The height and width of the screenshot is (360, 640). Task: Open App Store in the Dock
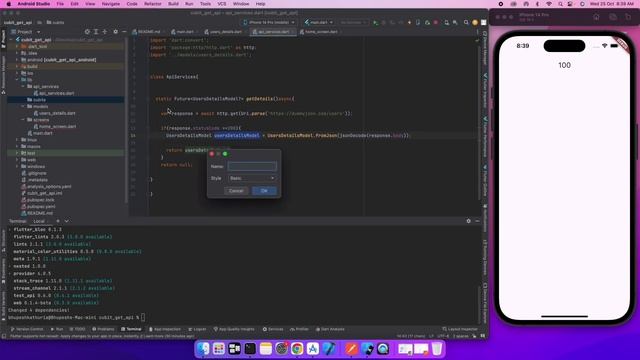(313, 349)
